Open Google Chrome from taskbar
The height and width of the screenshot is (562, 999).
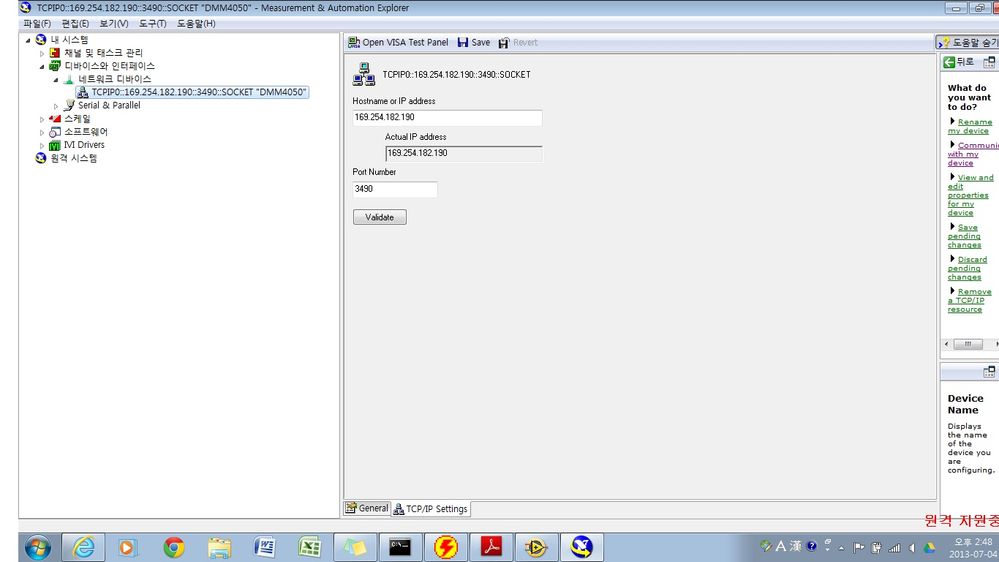coord(173,547)
